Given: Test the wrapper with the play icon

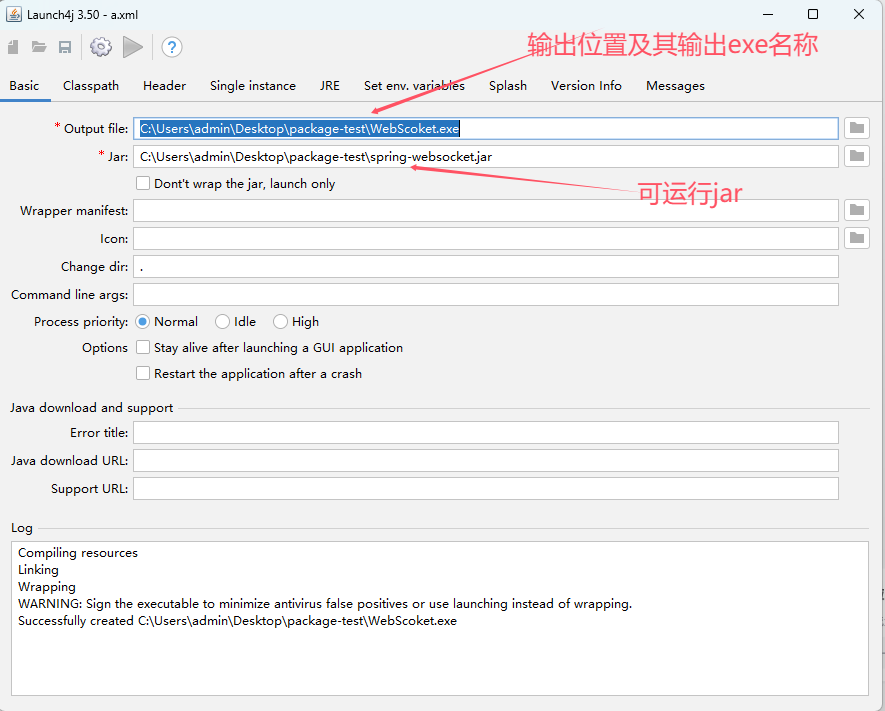Looking at the screenshot, I should pyautogui.click(x=133, y=47).
